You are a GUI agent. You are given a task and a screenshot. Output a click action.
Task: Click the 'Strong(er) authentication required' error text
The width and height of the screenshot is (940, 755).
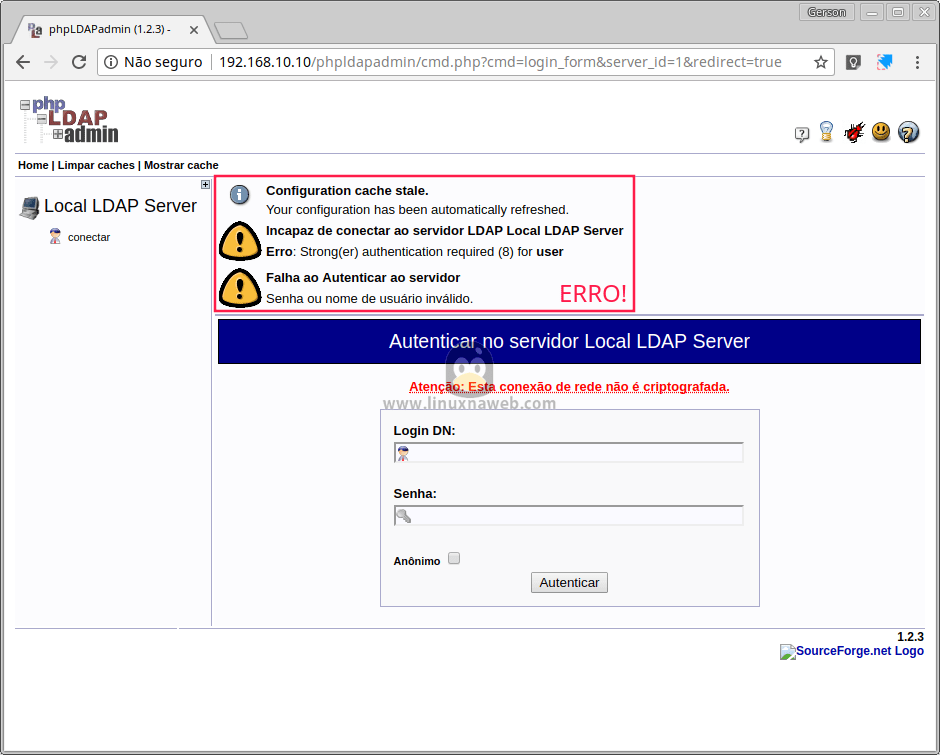coord(414,252)
